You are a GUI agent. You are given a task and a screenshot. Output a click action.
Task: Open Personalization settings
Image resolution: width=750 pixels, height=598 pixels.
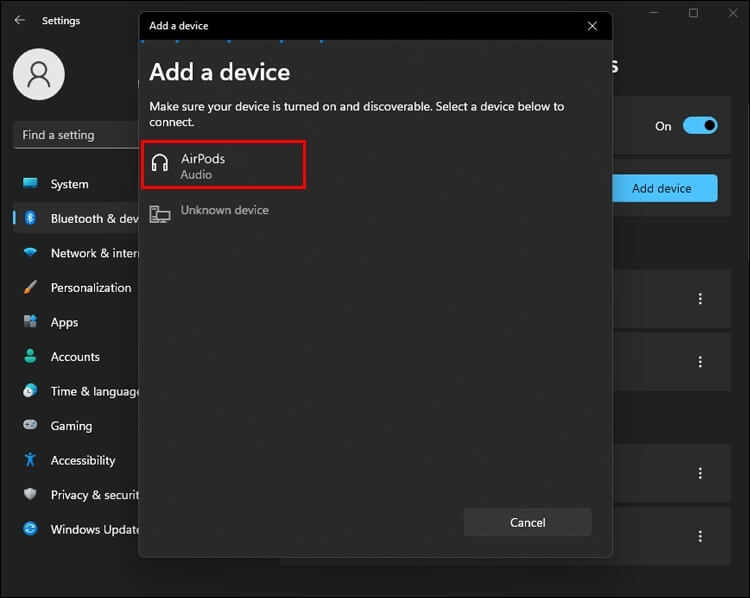click(x=77, y=288)
